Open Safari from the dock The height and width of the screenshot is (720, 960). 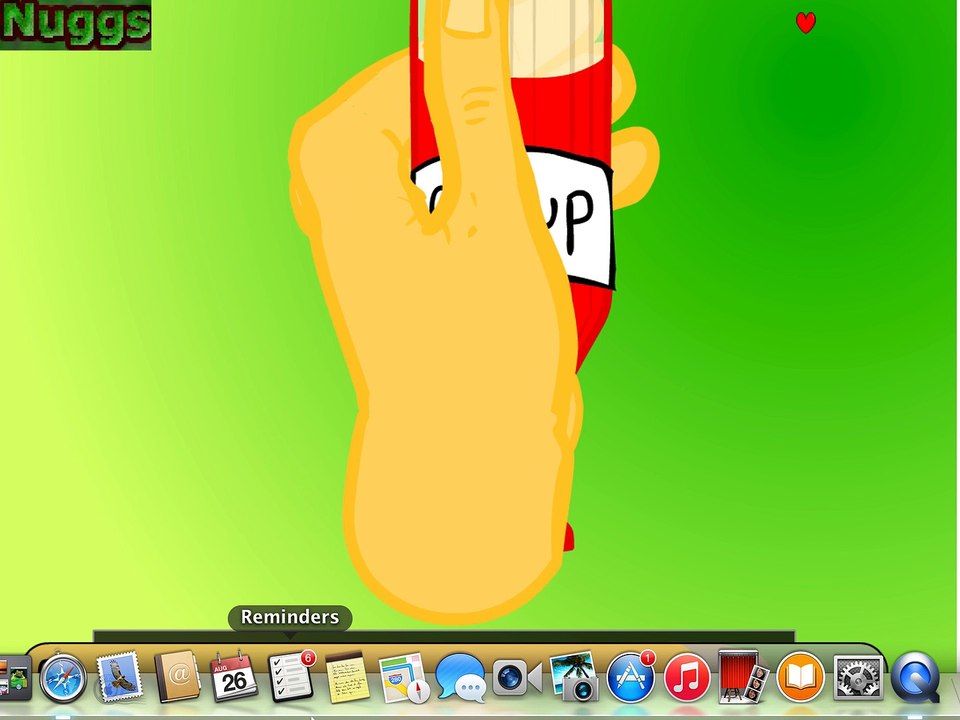click(x=63, y=678)
